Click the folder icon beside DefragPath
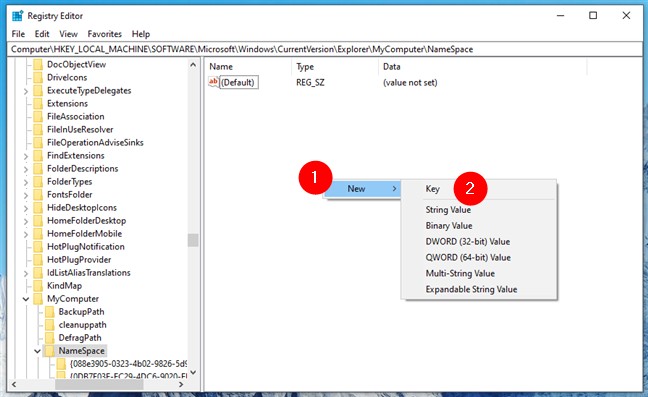Image resolution: width=648 pixels, height=397 pixels. coord(50,338)
